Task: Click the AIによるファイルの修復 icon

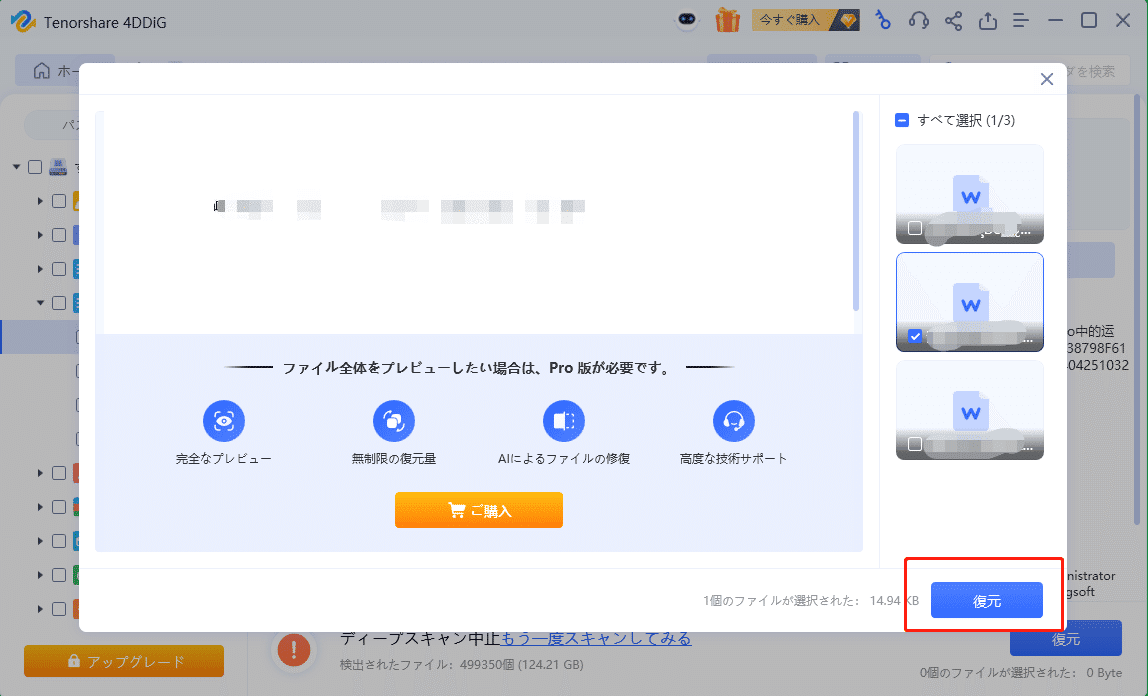Action: coord(564,421)
